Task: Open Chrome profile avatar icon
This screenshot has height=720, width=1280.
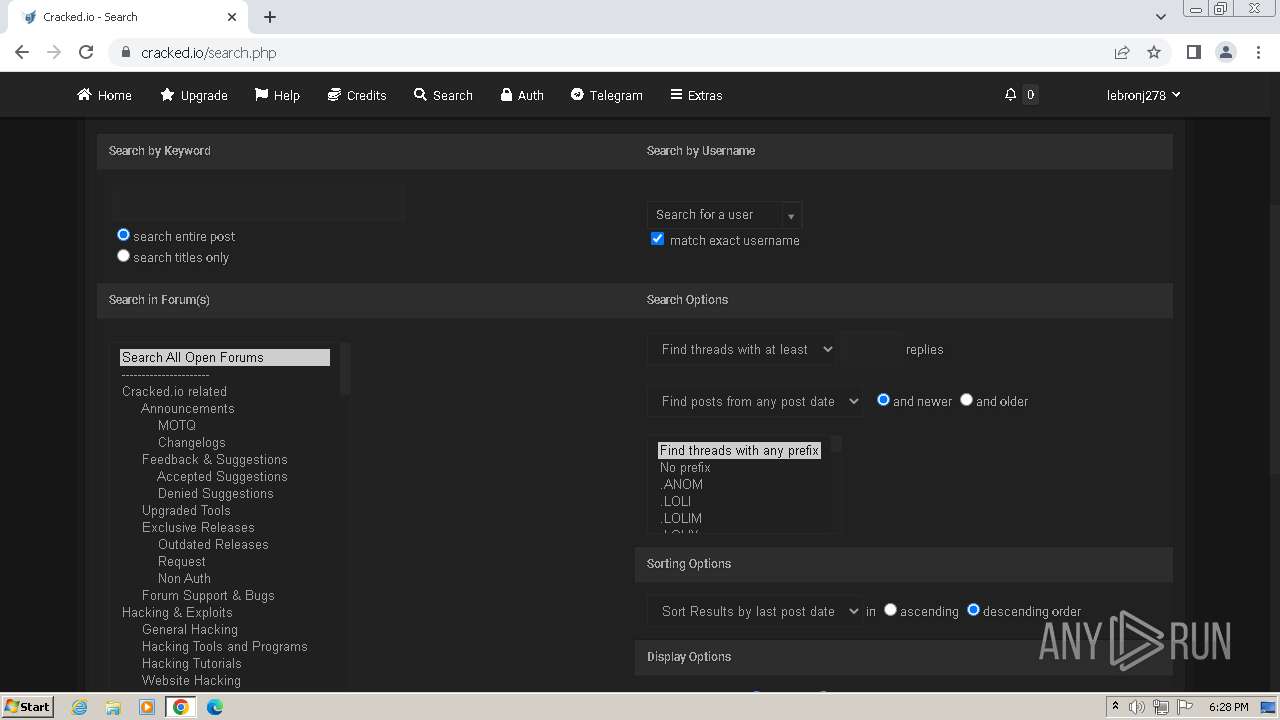Action: point(1225,52)
